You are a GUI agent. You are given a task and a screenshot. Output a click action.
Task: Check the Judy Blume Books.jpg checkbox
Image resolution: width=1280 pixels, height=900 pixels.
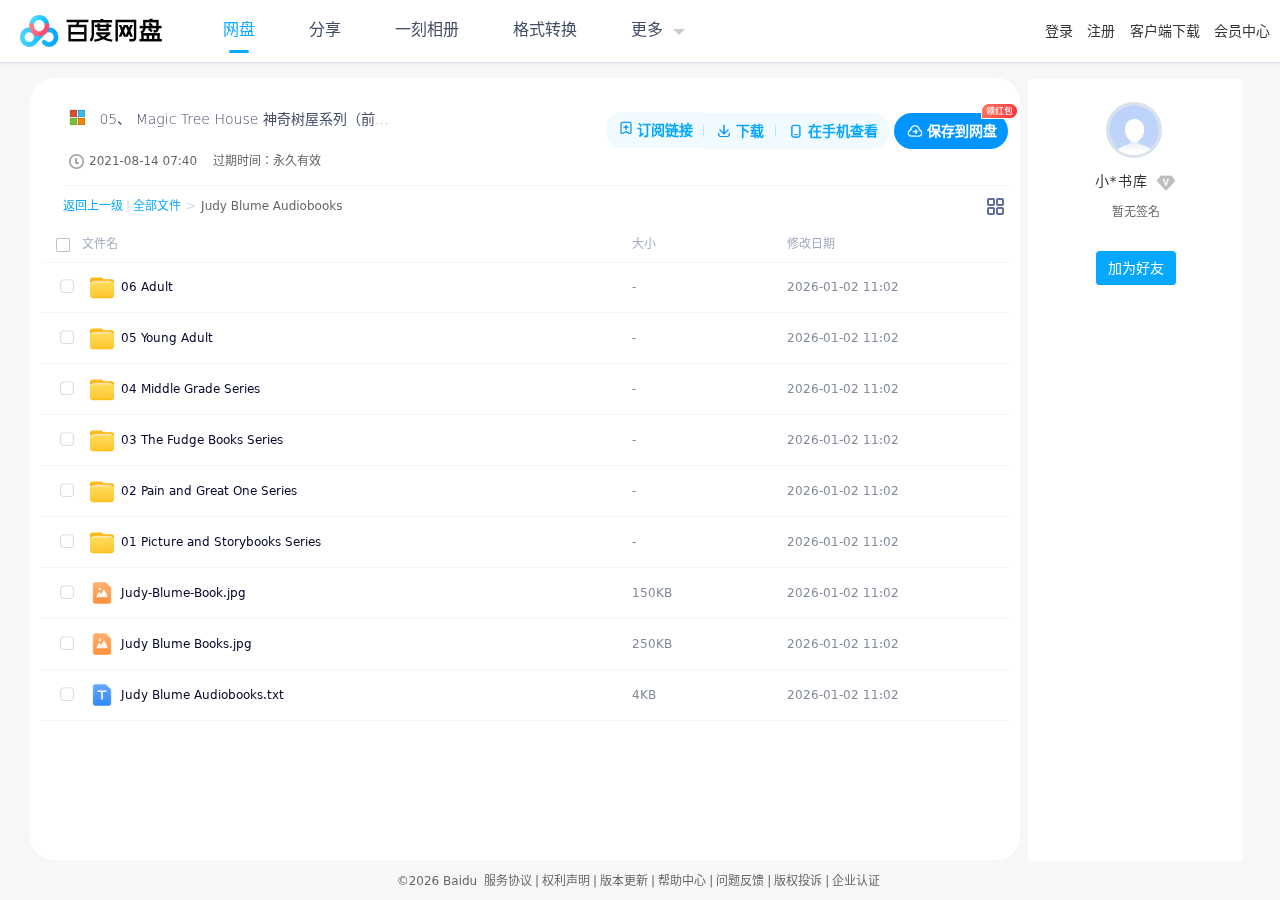click(67, 643)
